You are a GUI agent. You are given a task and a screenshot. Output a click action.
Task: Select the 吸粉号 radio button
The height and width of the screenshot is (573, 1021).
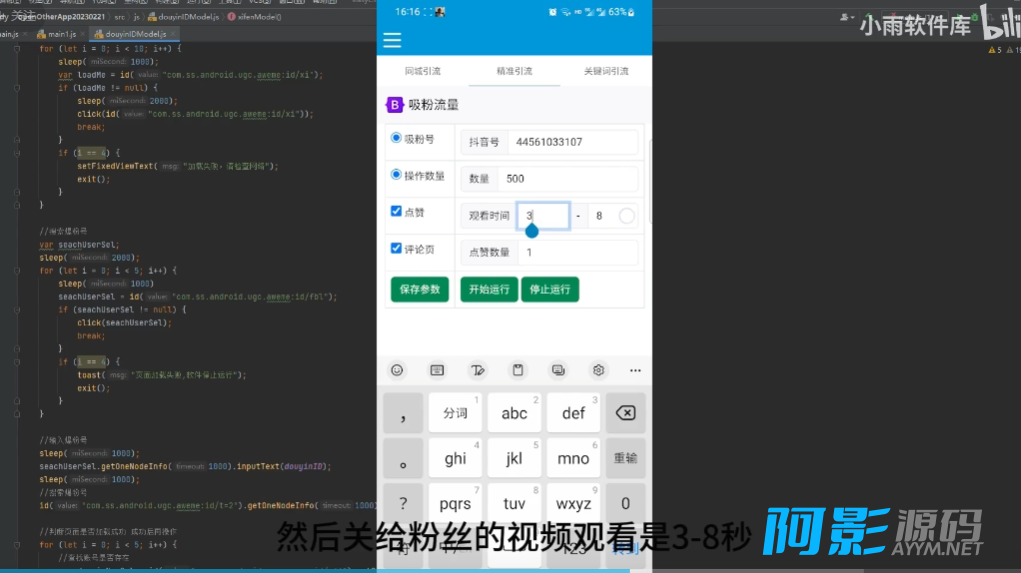click(396, 138)
